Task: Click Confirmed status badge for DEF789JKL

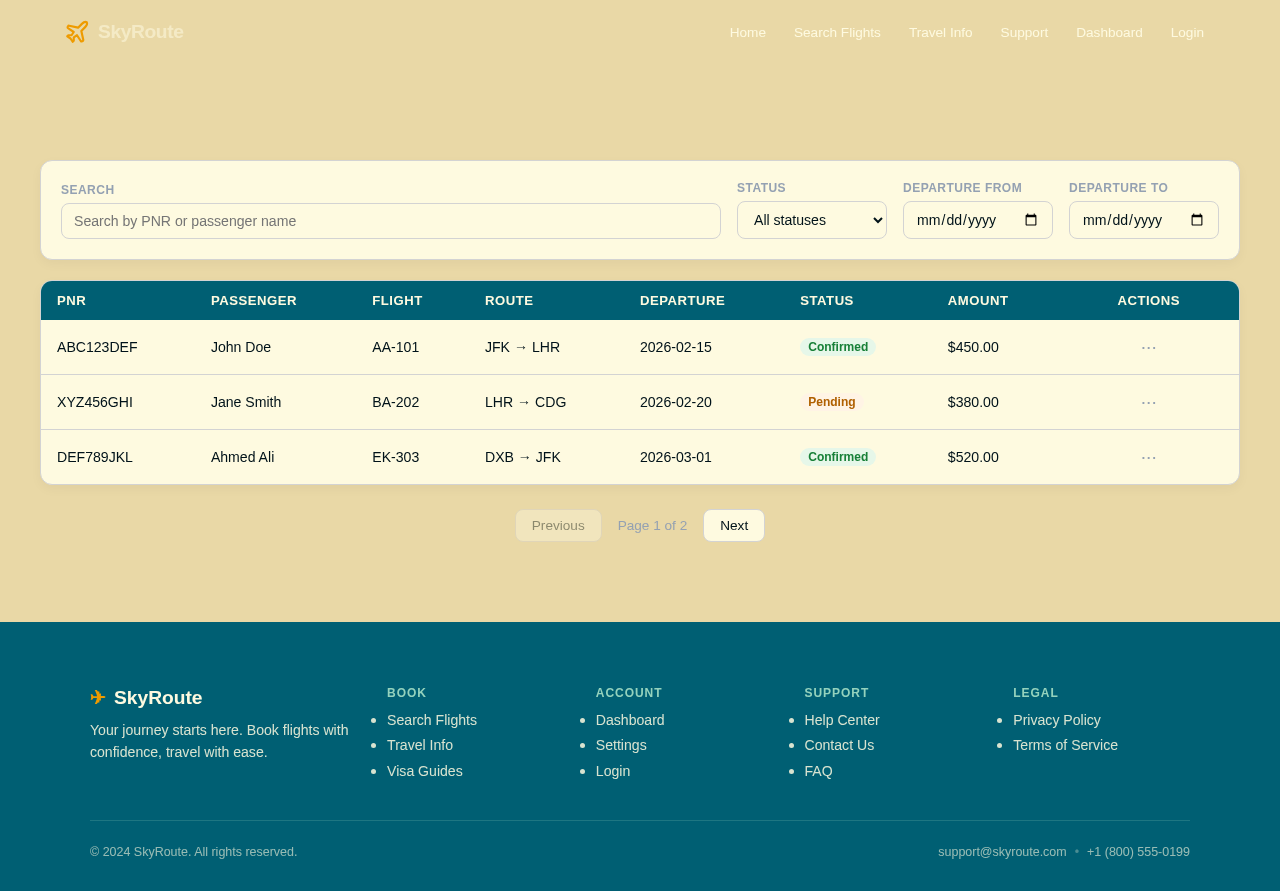Action: point(838,457)
